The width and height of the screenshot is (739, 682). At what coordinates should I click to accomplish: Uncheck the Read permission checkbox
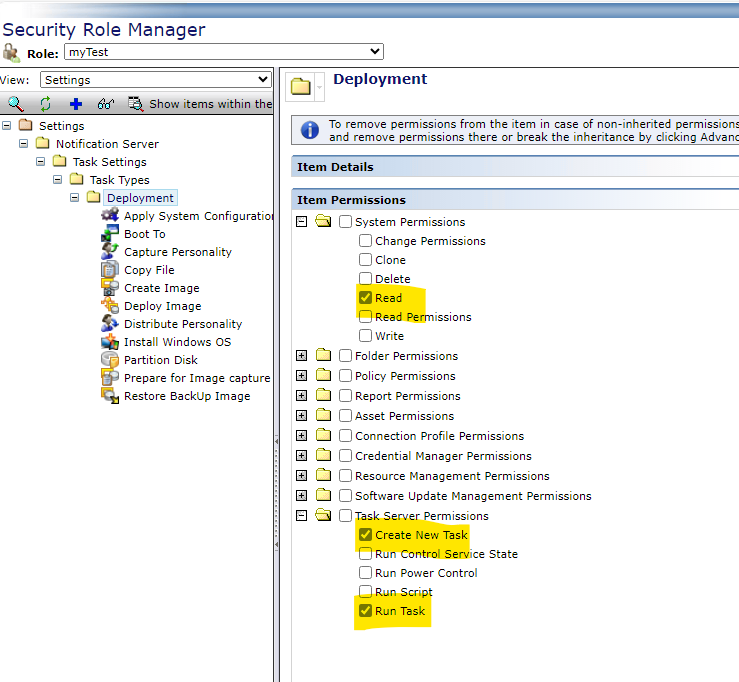point(366,298)
